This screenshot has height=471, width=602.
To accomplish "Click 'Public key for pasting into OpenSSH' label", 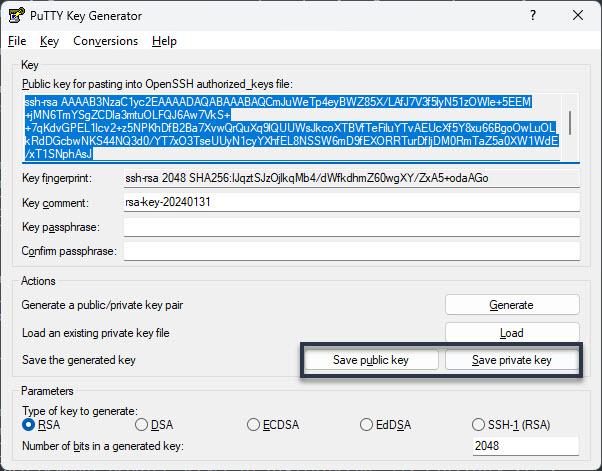I will 157,84.
